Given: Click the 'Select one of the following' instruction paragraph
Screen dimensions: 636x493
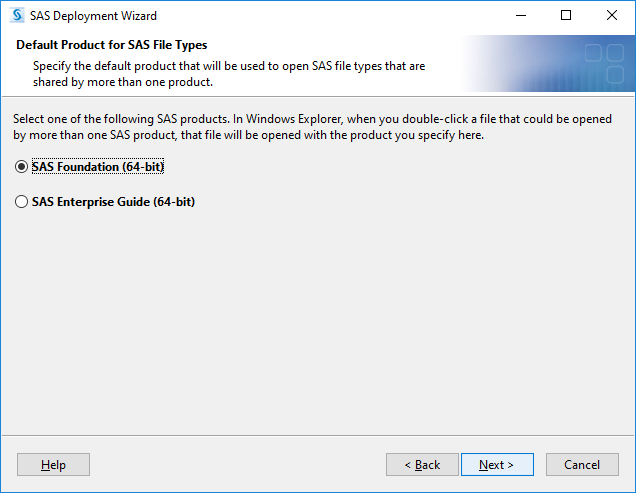Looking at the screenshot, I should (312, 127).
